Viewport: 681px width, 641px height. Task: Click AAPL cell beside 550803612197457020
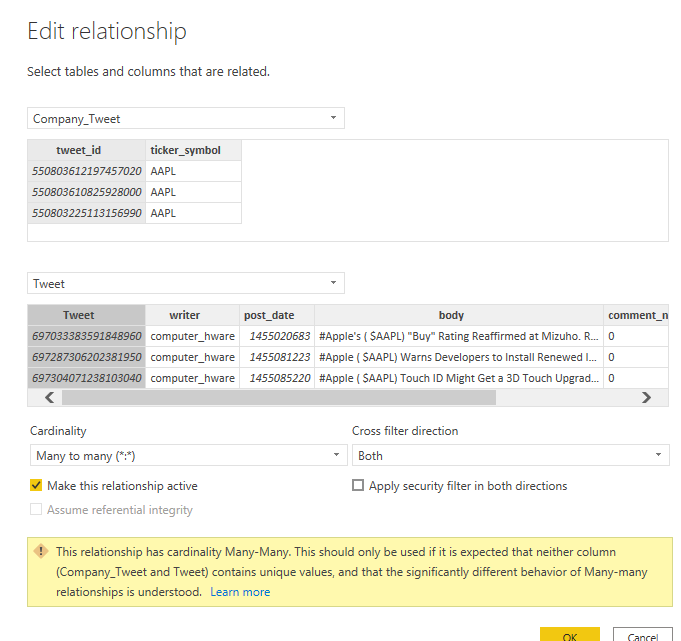[x=194, y=171]
